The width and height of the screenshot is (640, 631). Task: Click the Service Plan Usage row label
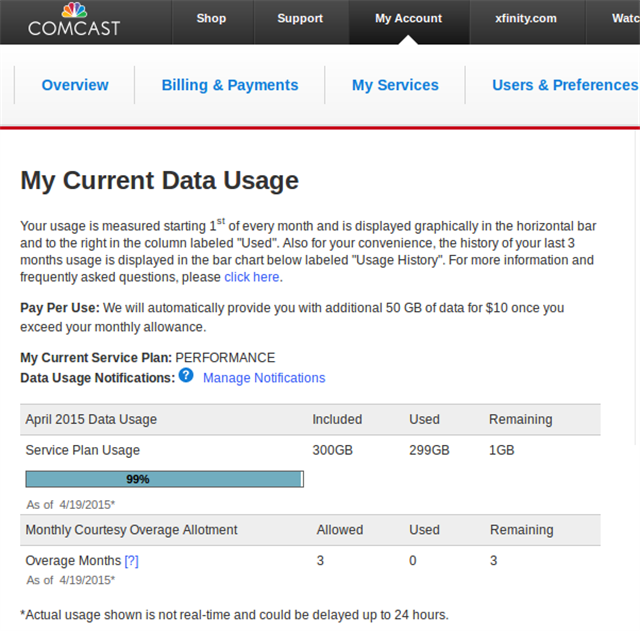click(83, 450)
